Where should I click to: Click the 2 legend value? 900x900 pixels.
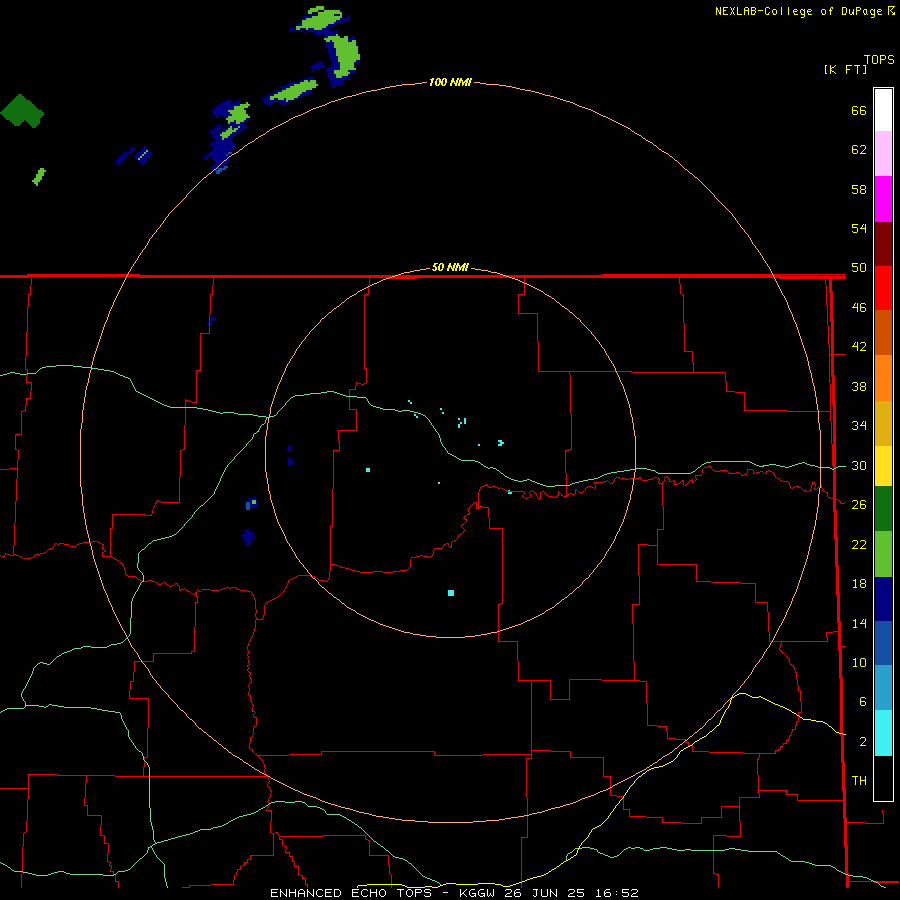(x=862, y=742)
